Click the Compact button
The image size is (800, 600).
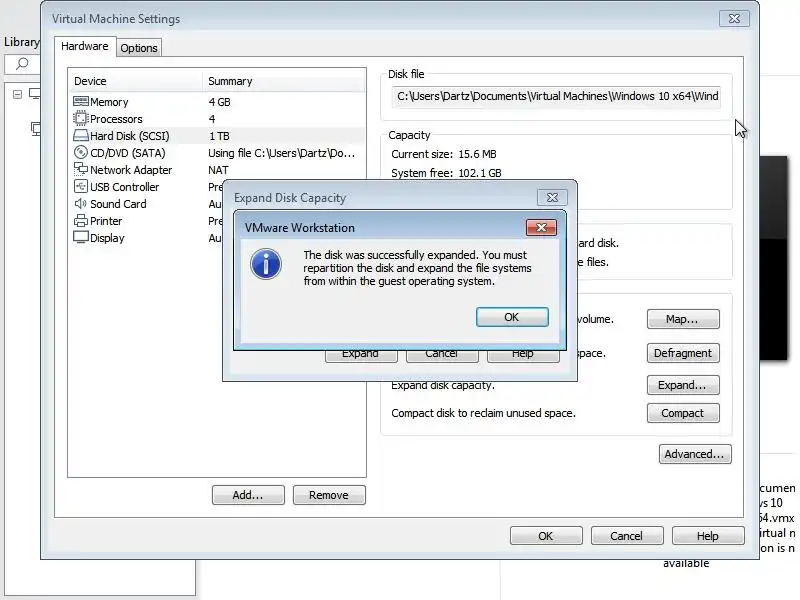click(x=683, y=413)
